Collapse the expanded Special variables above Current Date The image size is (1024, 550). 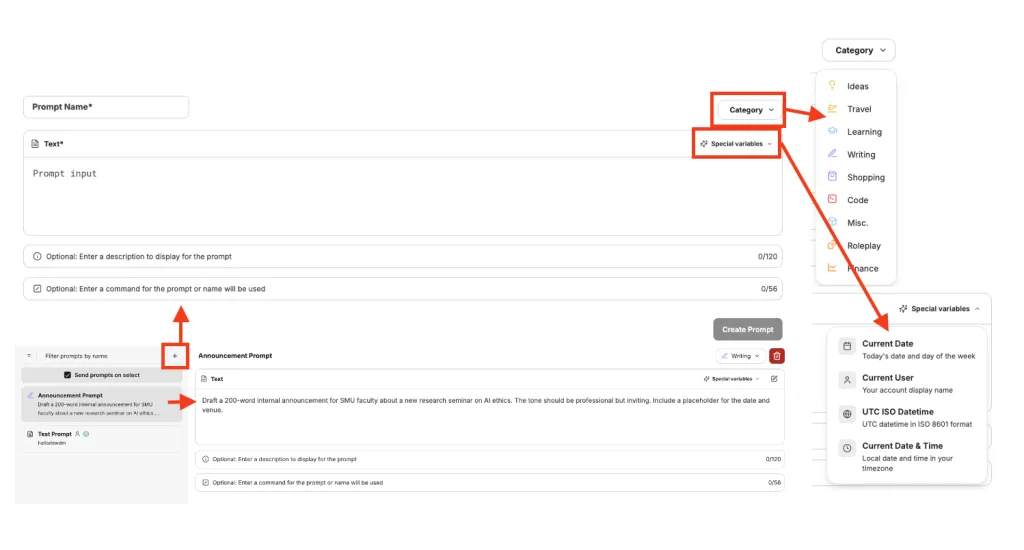point(940,308)
